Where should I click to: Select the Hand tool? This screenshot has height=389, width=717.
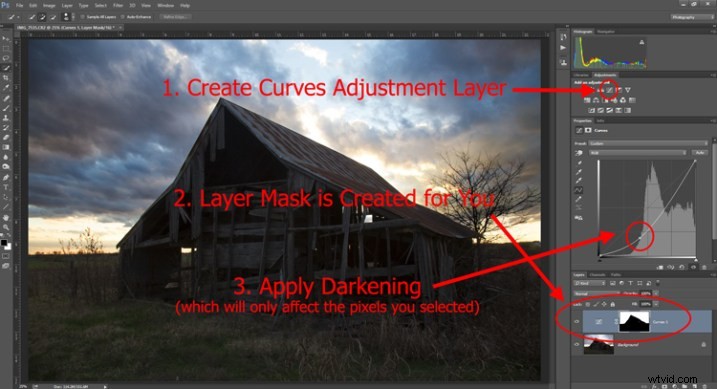pos(5,218)
